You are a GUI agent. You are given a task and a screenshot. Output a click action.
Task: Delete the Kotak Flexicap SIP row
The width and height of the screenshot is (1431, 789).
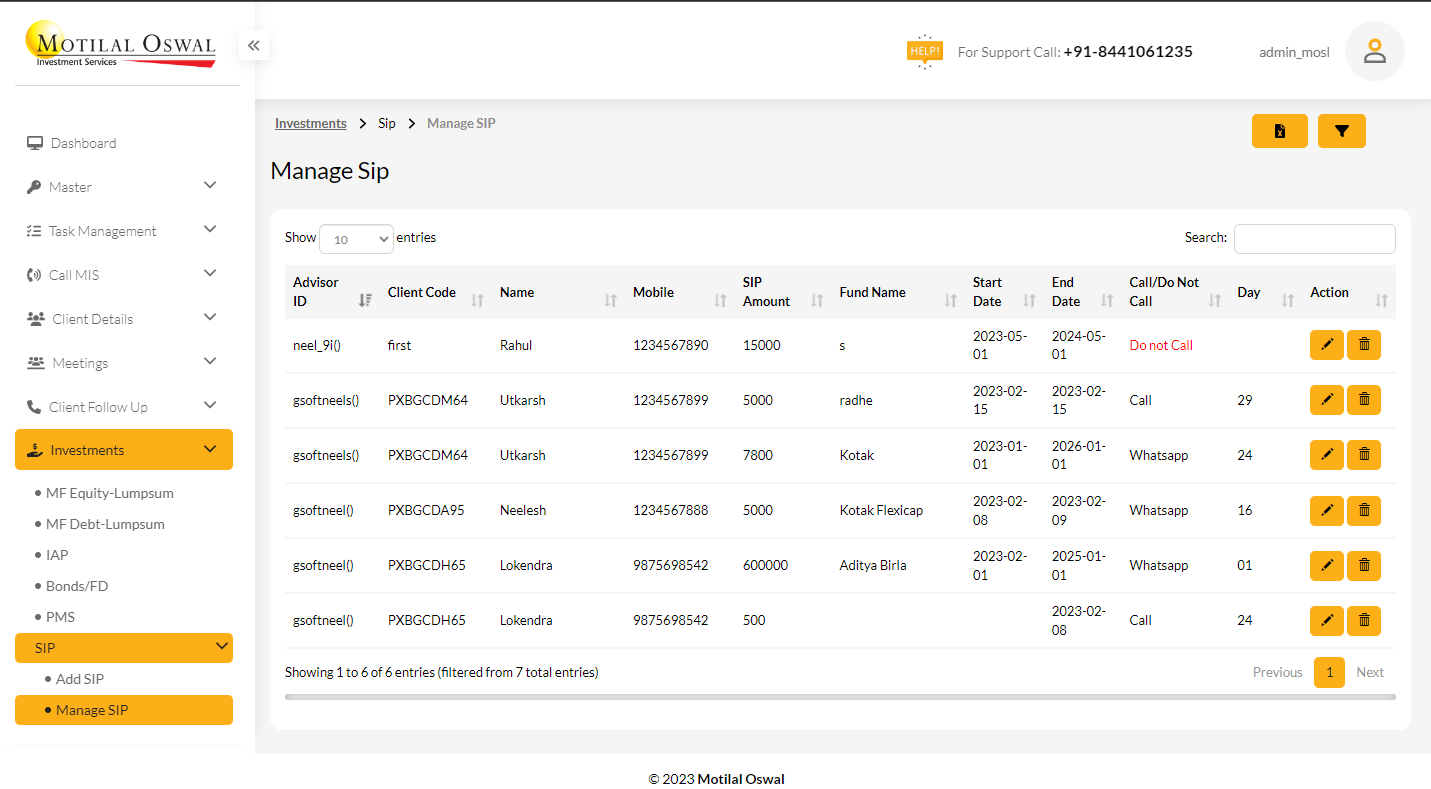1364,510
